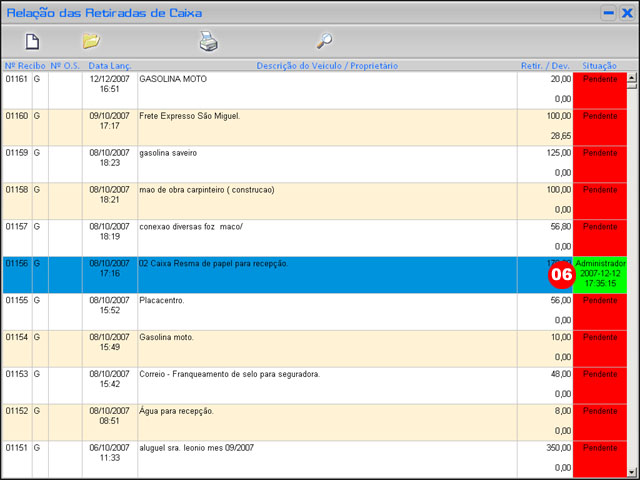Image resolution: width=640 pixels, height=480 pixels.
Task: Select the aluguel sra. leonio row
Action: pyautogui.click(x=300, y=457)
